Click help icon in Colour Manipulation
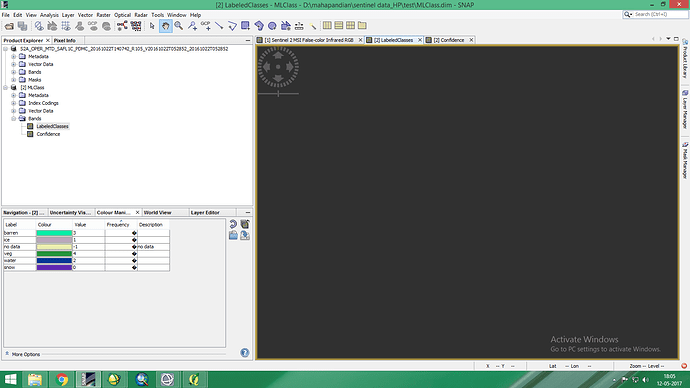Viewport: 690px width, 388px height. click(x=245, y=352)
